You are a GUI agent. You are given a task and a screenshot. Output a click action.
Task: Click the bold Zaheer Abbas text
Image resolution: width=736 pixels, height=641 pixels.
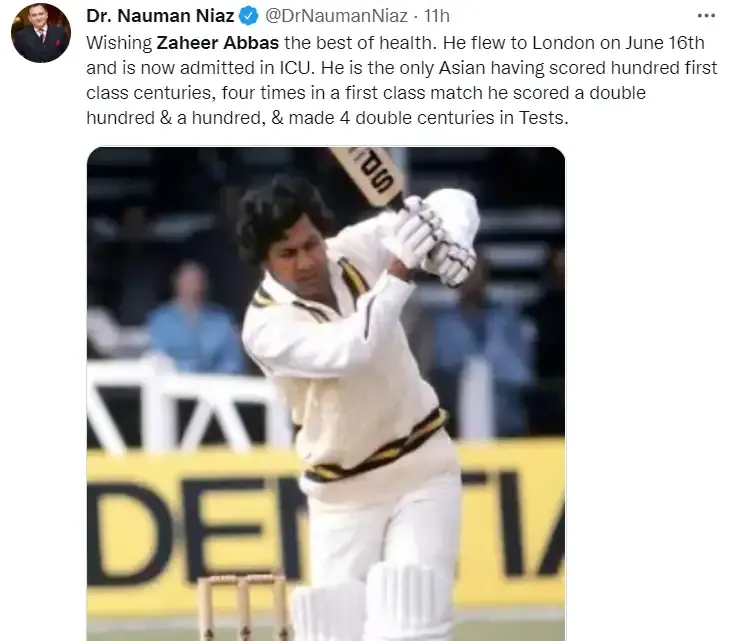[x=218, y=43]
